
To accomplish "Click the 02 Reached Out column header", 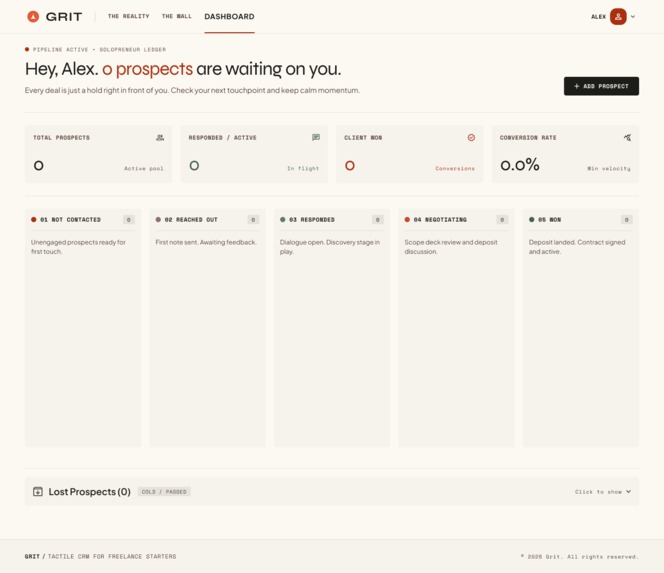I will [191, 219].
